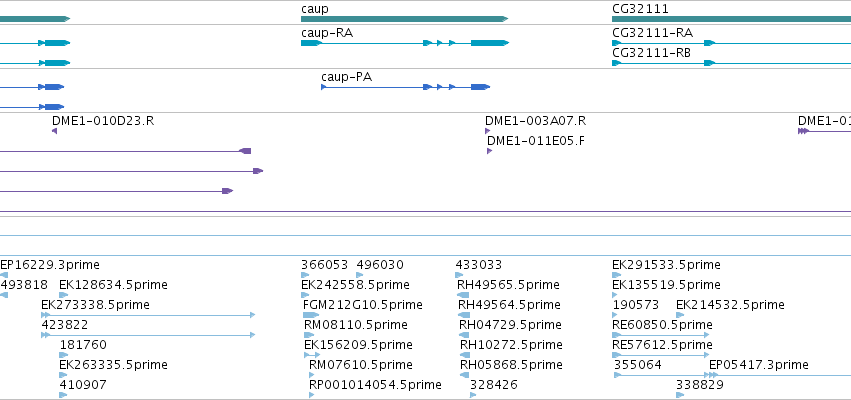Click the CG32111-RA transcript label

point(652,33)
